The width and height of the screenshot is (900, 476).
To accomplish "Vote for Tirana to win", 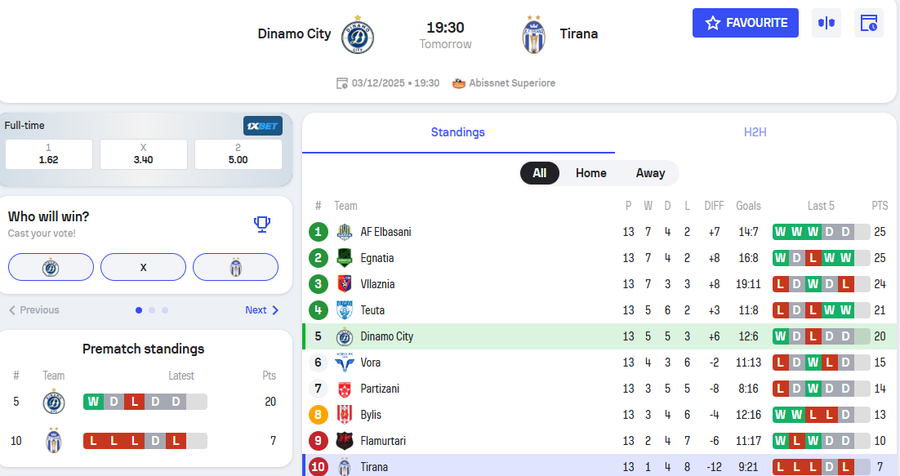I will coord(235,267).
